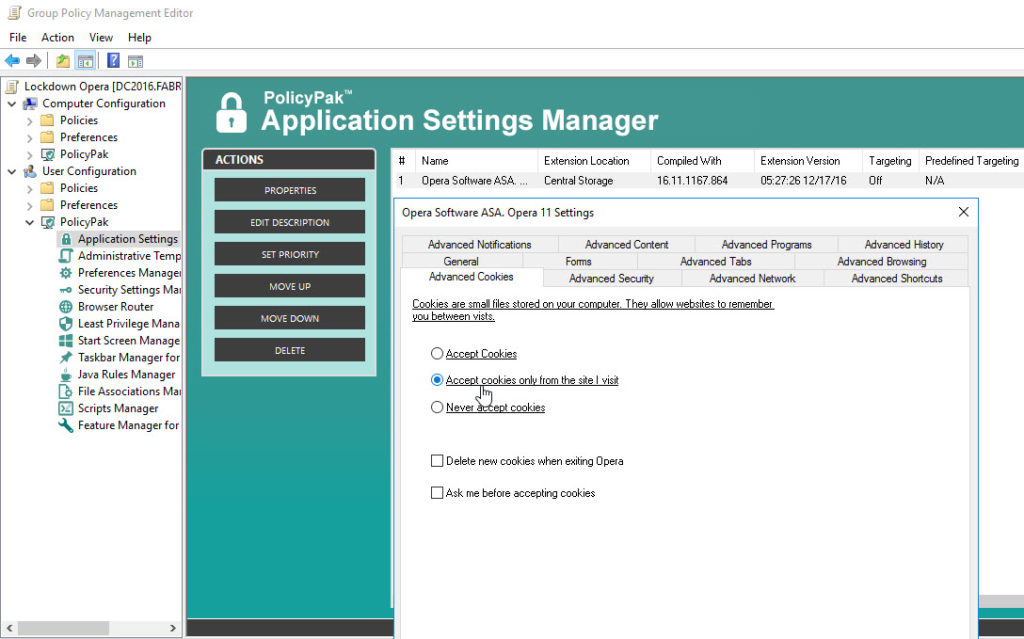Go to the Advanced Network tab
Viewport: 1024px width, 639px height.
(x=752, y=278)
